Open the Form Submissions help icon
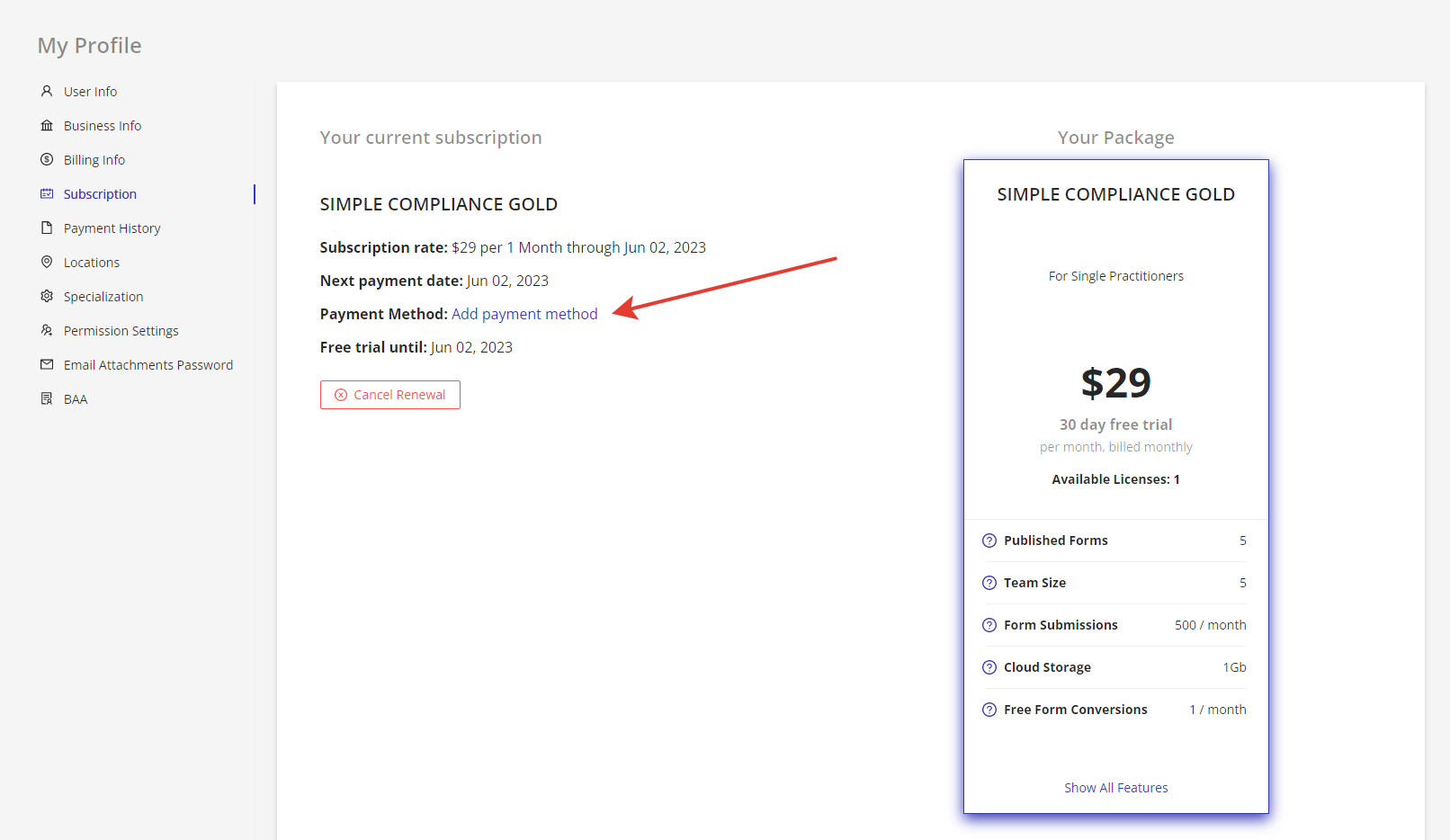 tap(989, 624)
